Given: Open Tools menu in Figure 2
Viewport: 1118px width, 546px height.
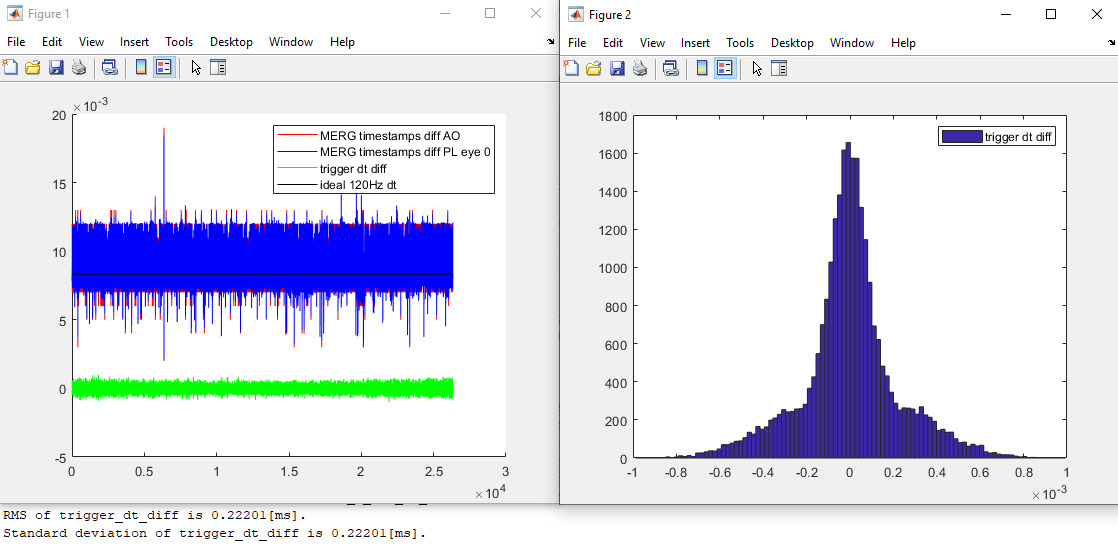Looking at the screenshot, I should click(740, 43).
